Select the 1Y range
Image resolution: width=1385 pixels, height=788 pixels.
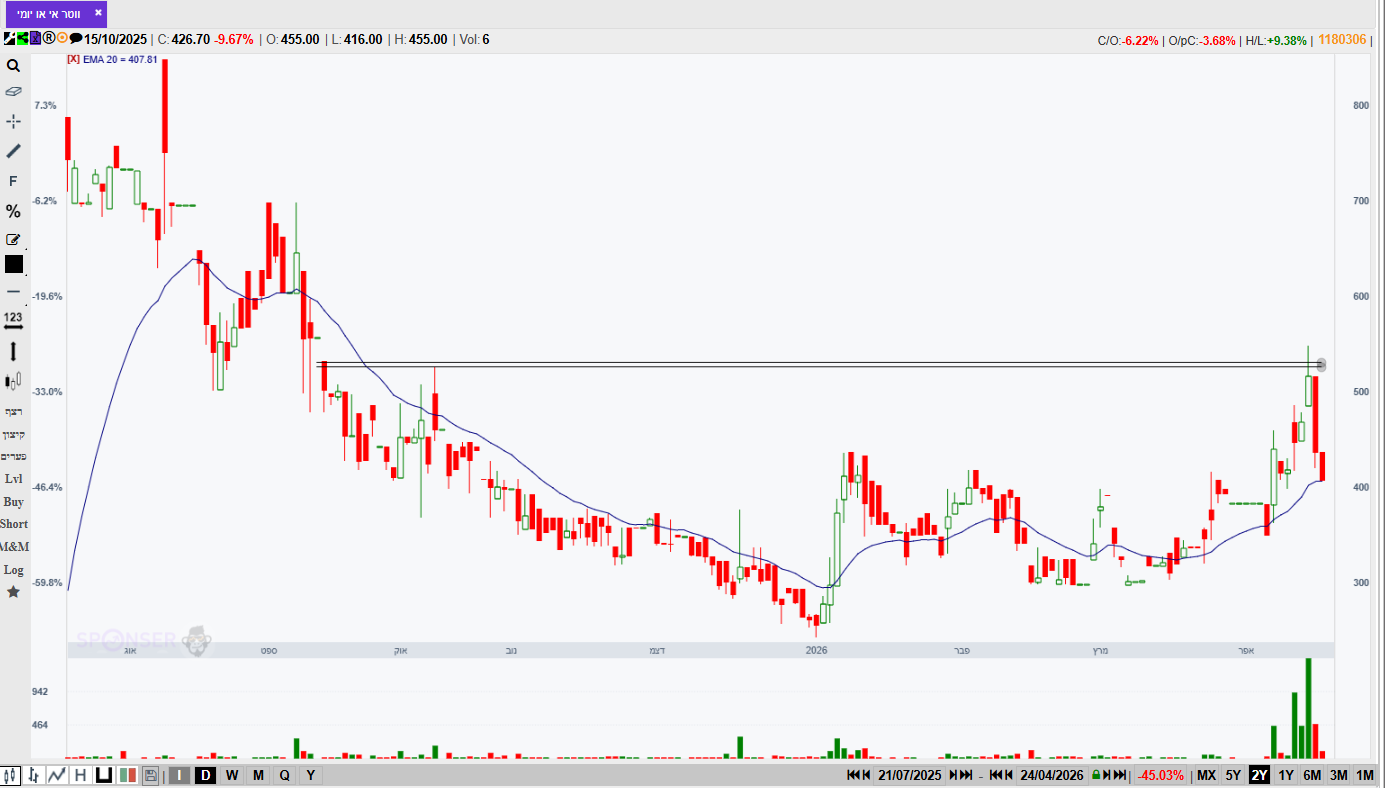(1286, 775)
